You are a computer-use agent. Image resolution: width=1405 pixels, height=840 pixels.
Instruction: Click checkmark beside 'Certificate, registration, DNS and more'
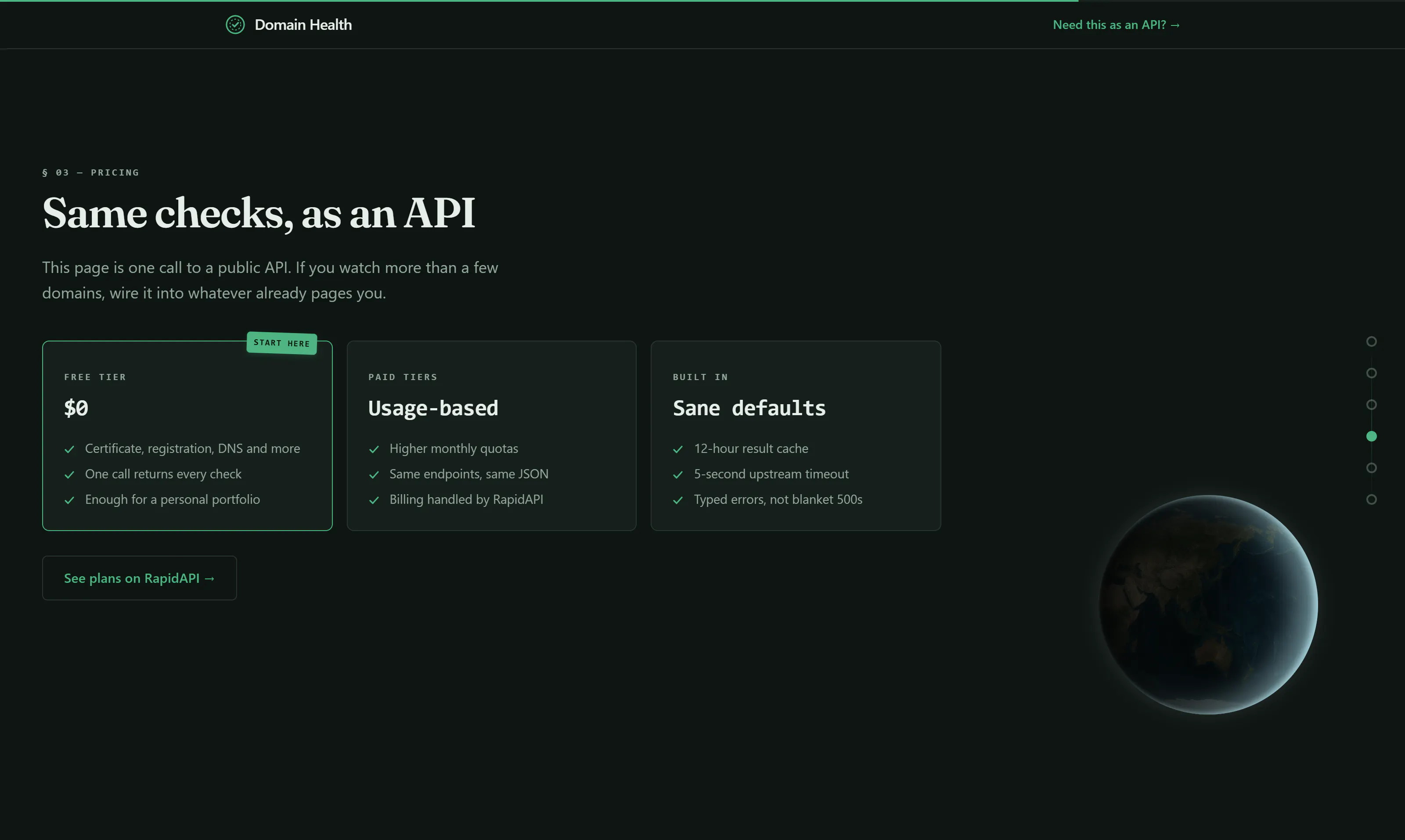(70, 449)
